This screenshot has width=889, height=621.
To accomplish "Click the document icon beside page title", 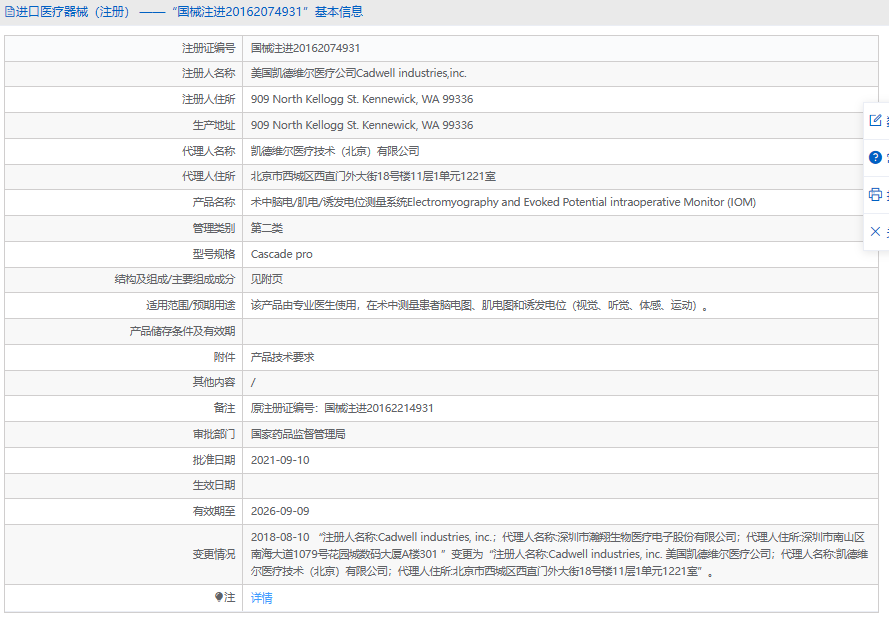I will pos(10,12).
